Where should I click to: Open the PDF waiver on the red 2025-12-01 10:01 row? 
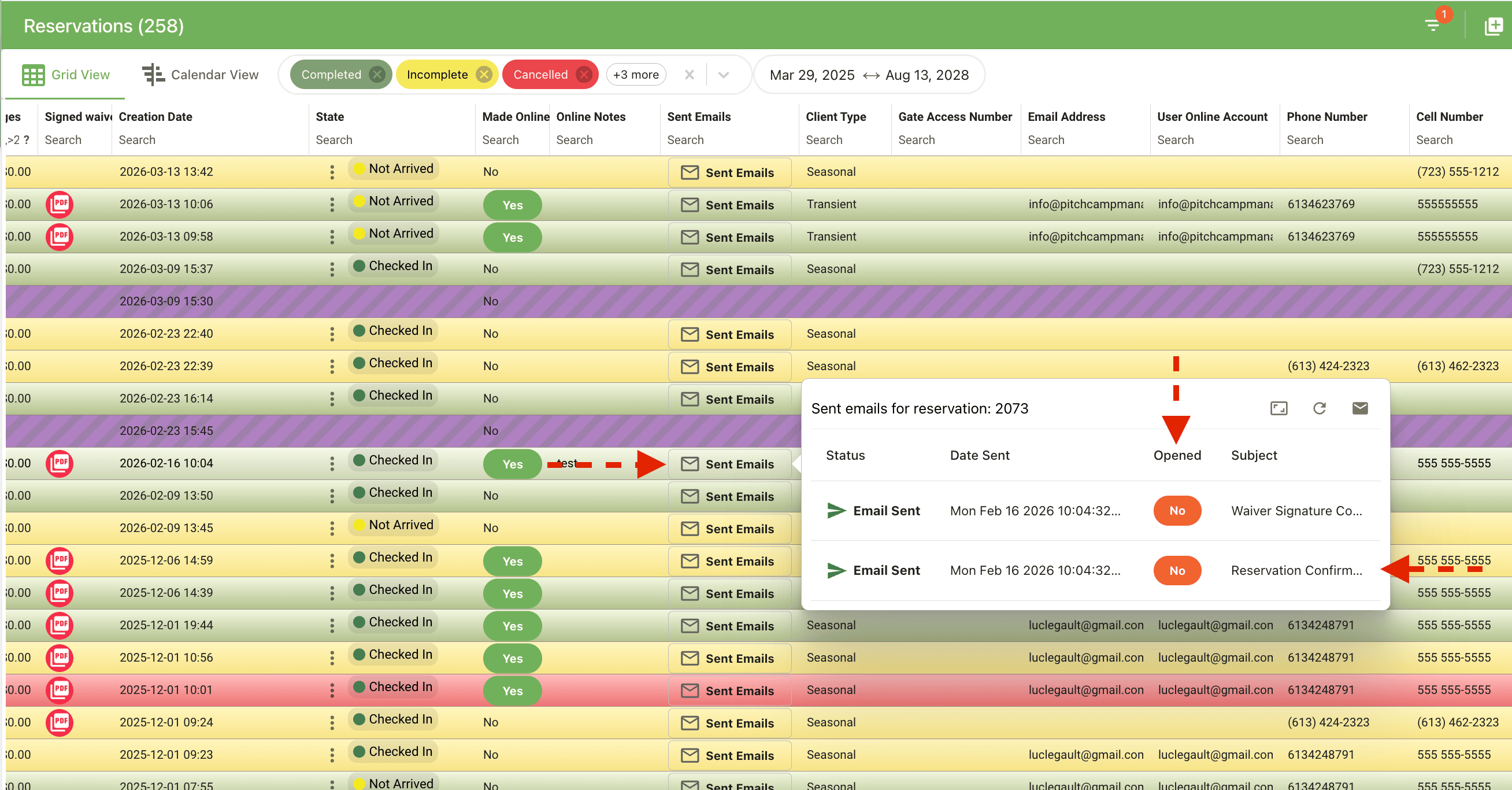60,689
